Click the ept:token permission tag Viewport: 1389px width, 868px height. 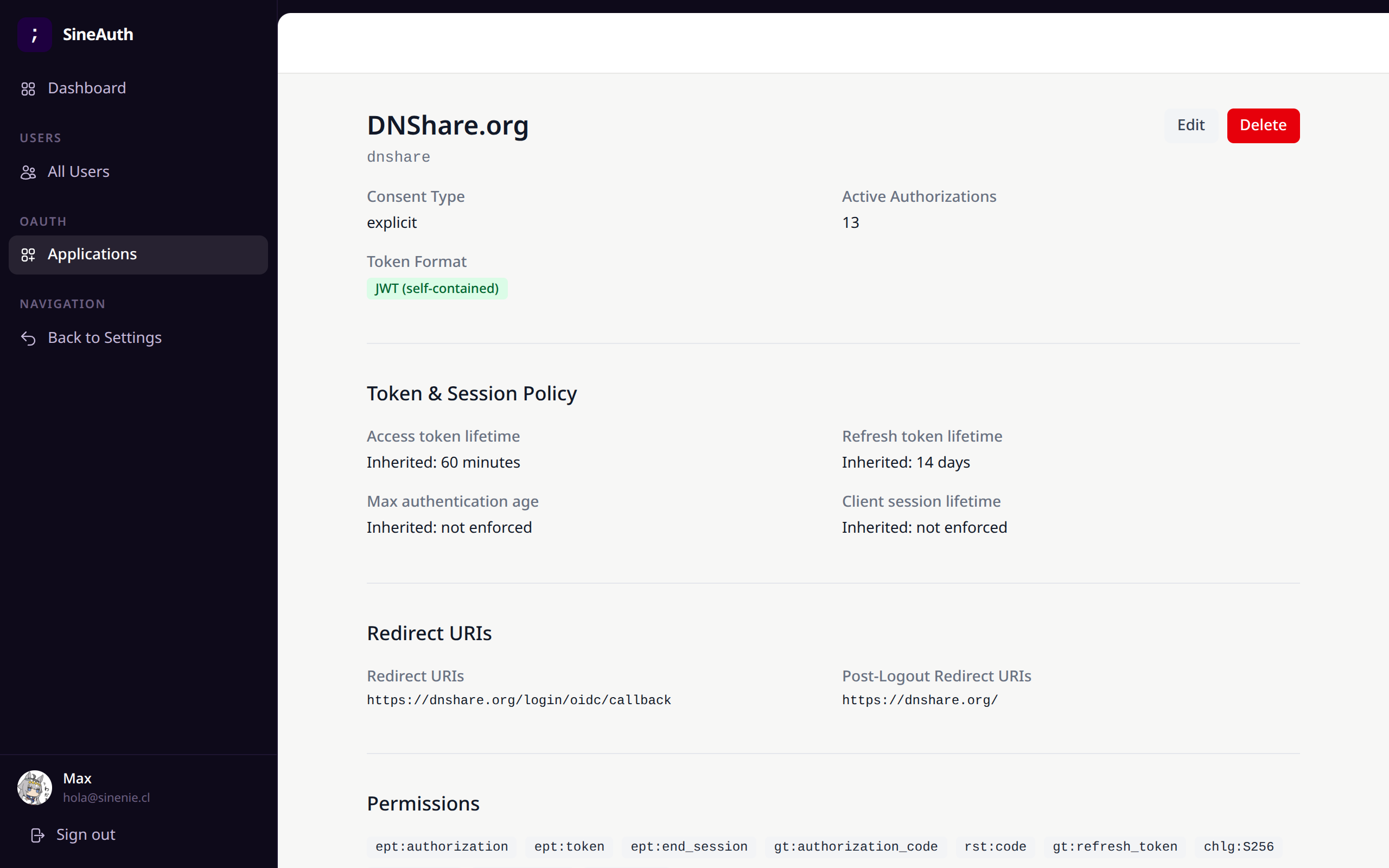[569, 847]
